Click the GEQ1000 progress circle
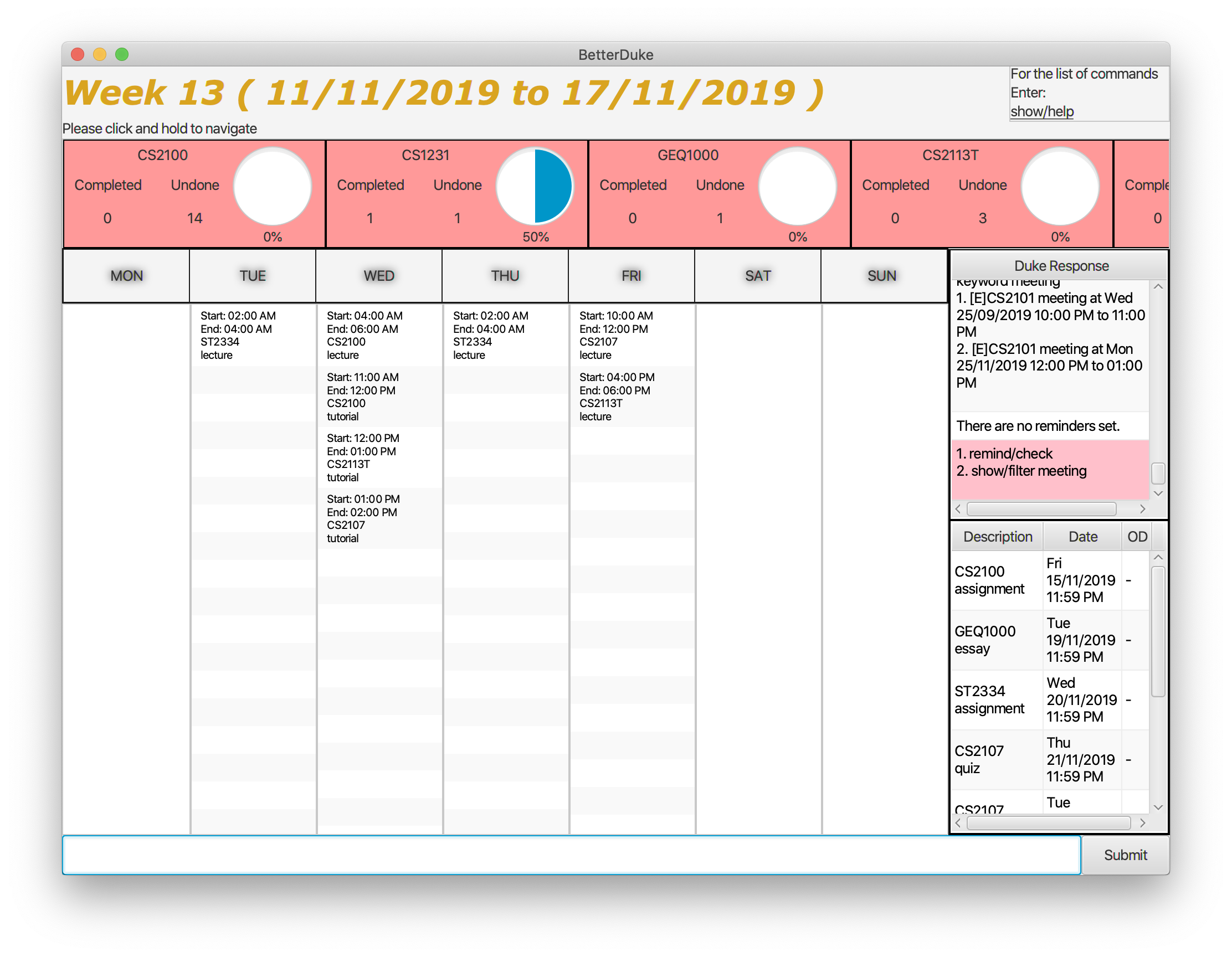Screen dimensions: 1232x957 [797, 186]
